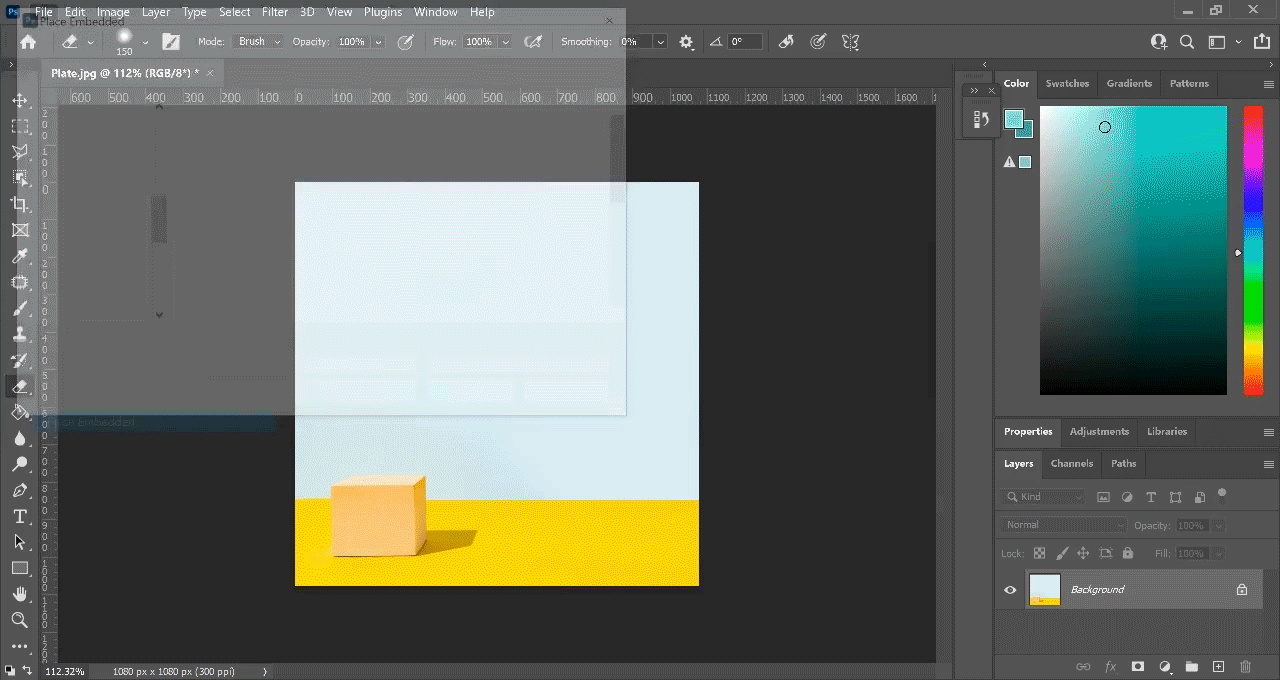Enable airbrush-style build-up
Screen dimensions: 1280x680
point(533,42)
